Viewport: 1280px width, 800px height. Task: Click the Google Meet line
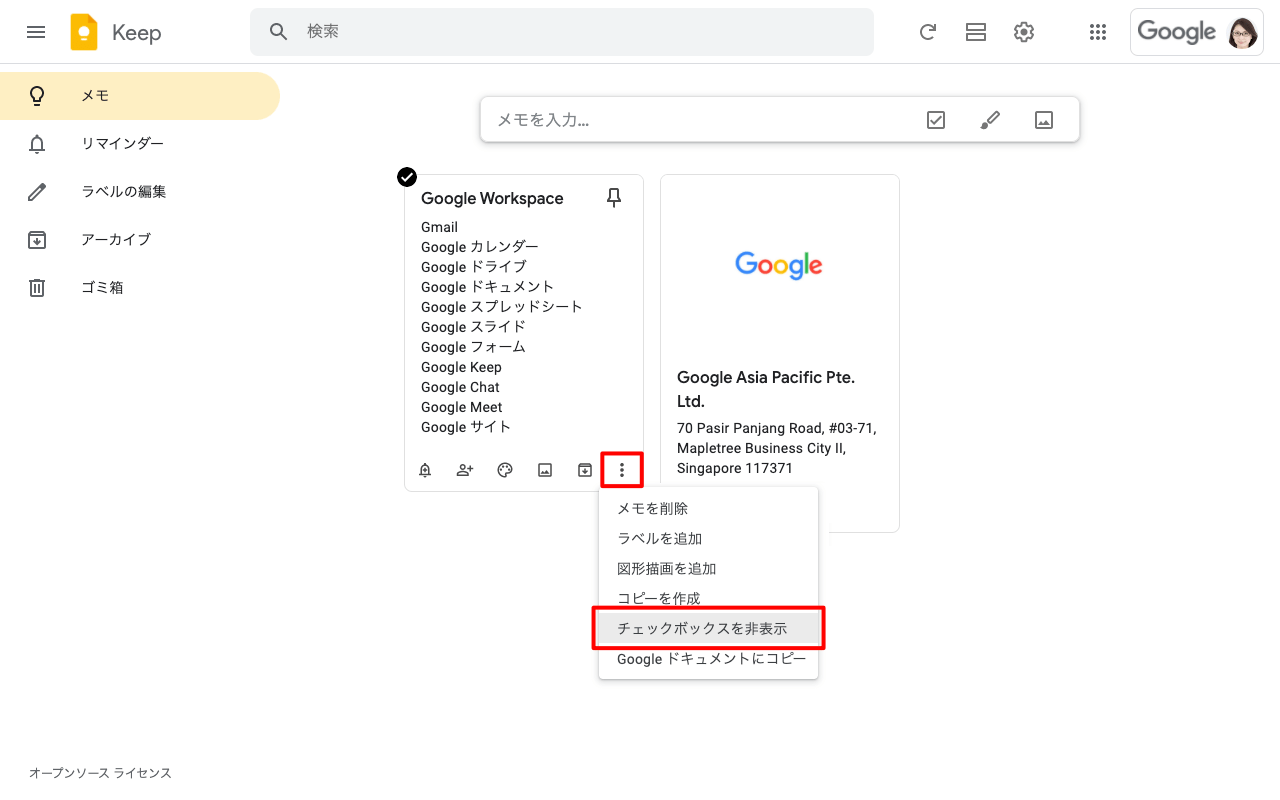(461, 407)
